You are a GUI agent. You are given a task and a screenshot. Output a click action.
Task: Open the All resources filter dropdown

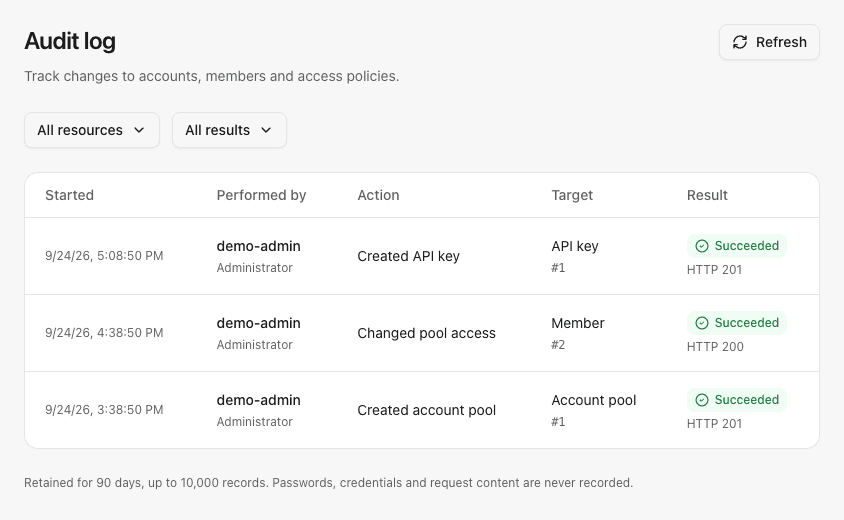[92, 130]
